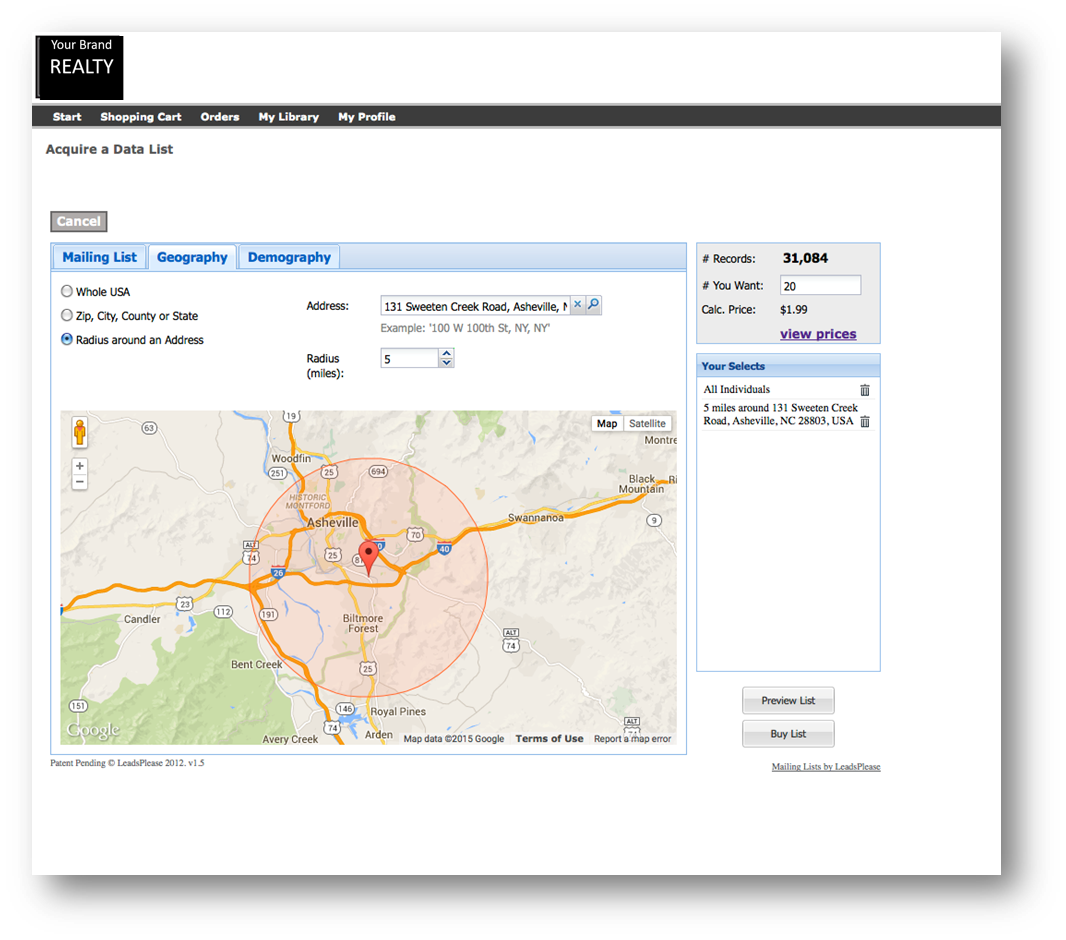The image size is (1066, 940).
Task: Open the Mailing Lists by LeadsPlease link
Action: 826,767
